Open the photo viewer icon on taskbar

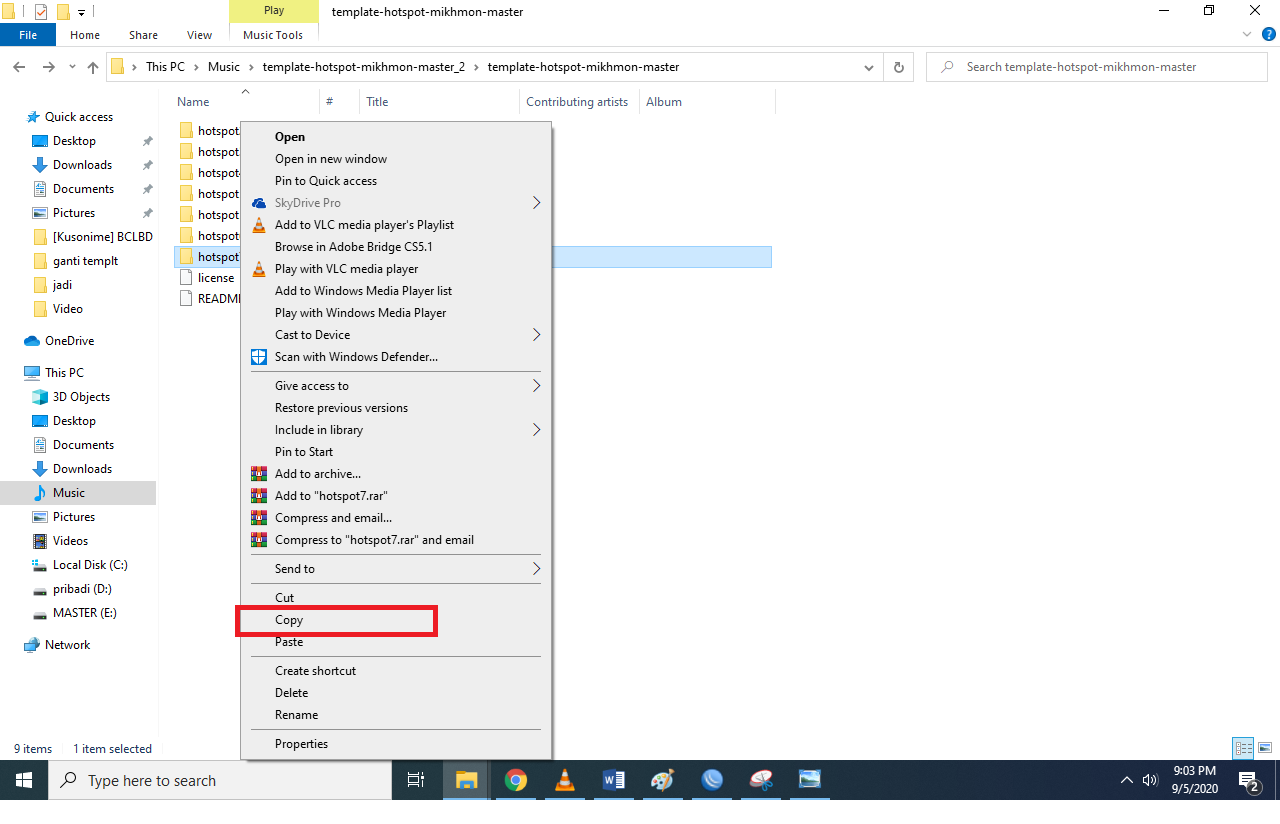coord(810,780)
